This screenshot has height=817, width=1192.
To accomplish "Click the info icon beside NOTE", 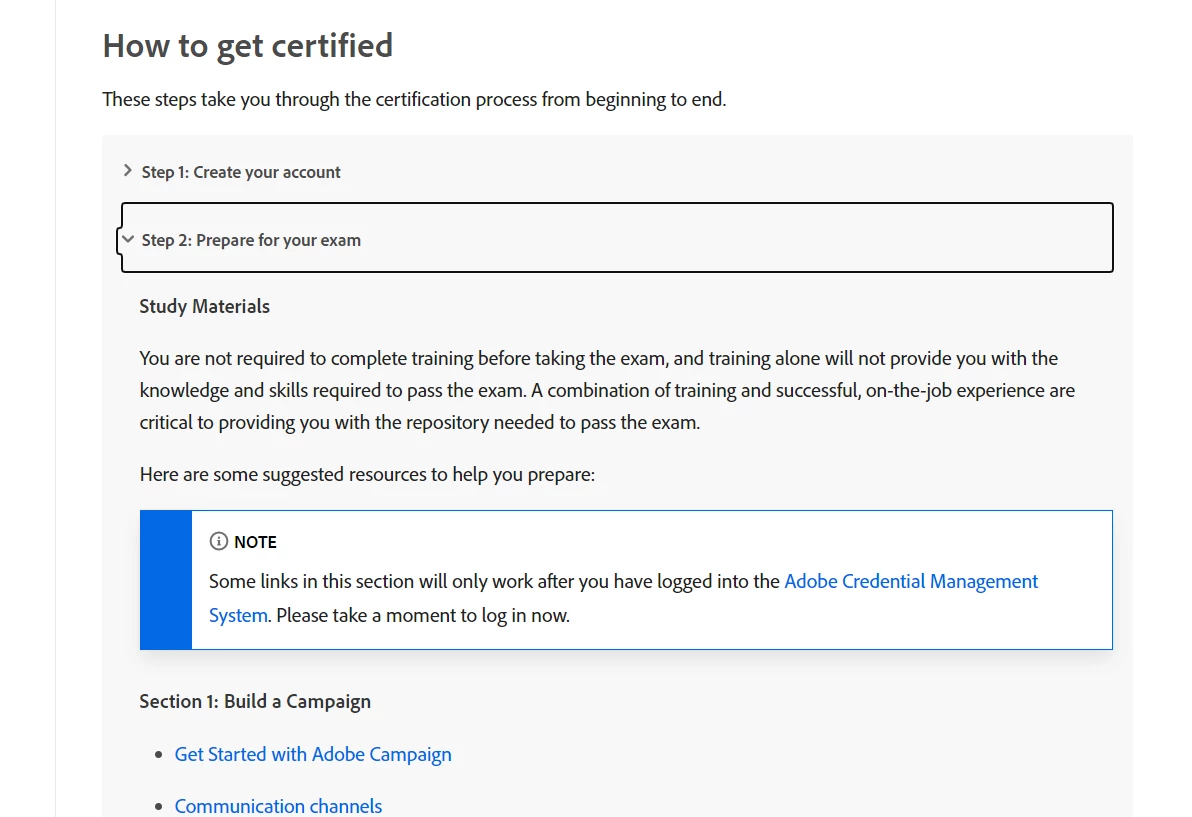I will point(218,541).
